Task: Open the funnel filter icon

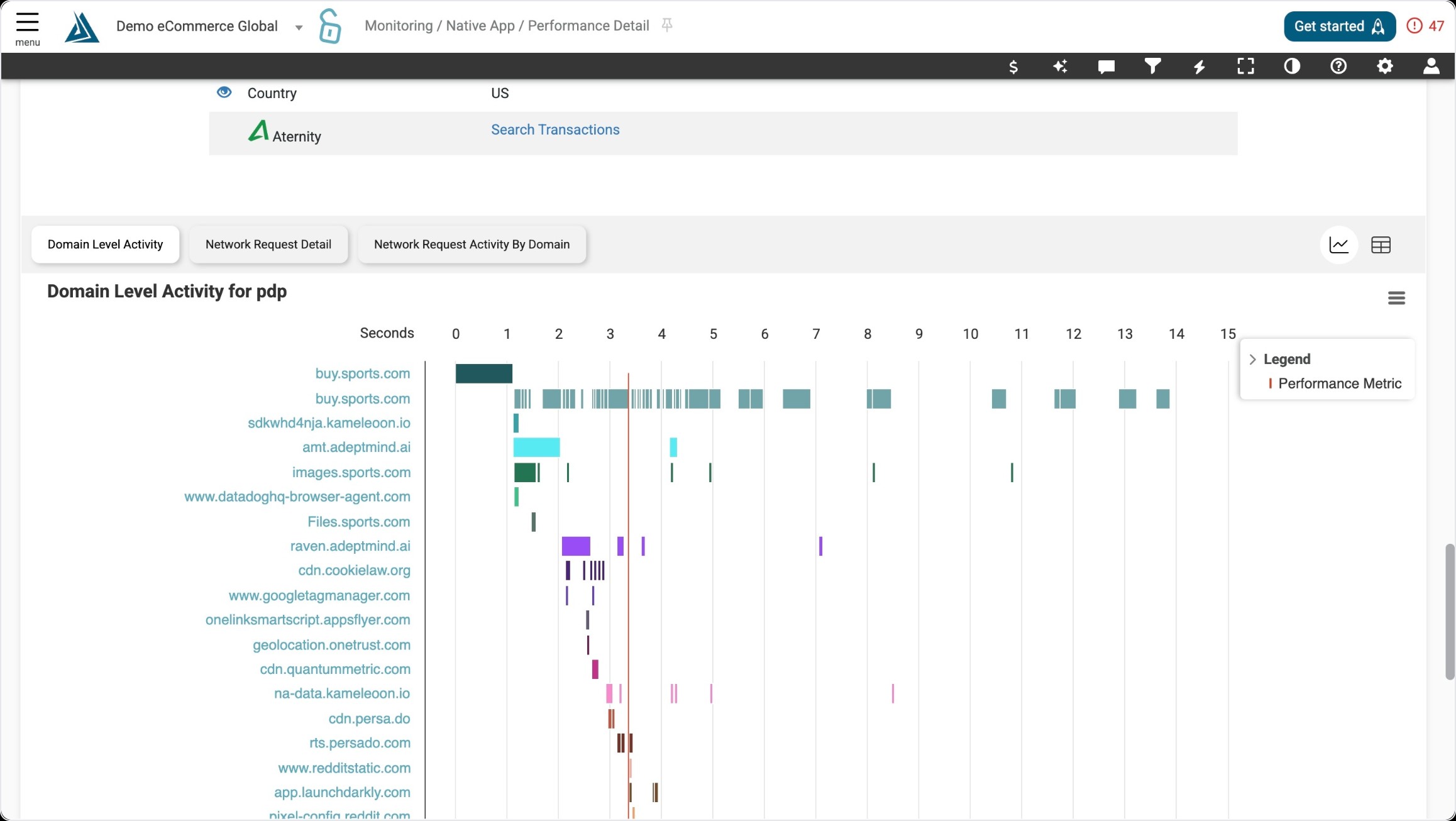Action: (x=1152, y=66)
